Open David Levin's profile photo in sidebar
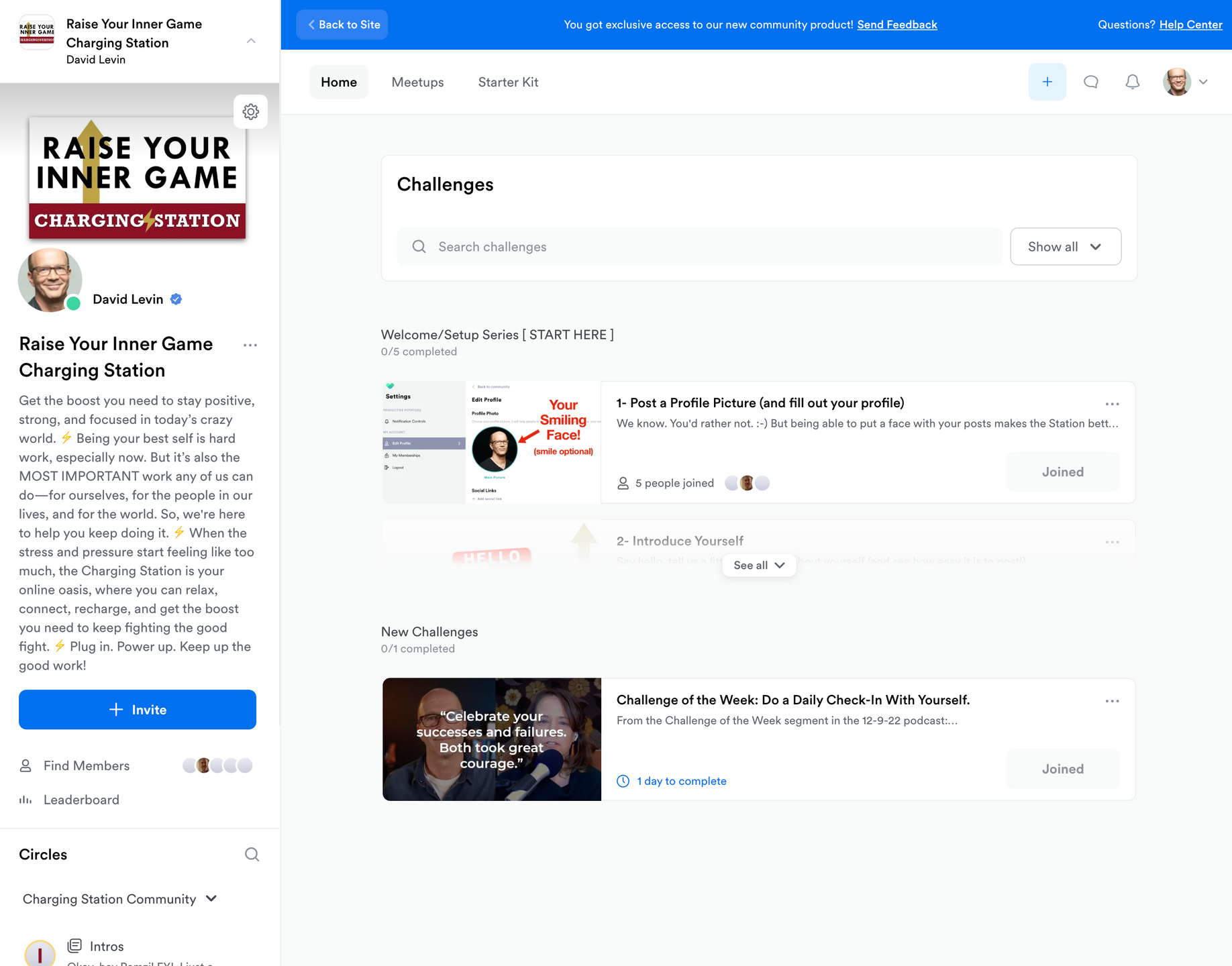The width and height of the screenshot is (1232, 966). [x=50, y=280]
